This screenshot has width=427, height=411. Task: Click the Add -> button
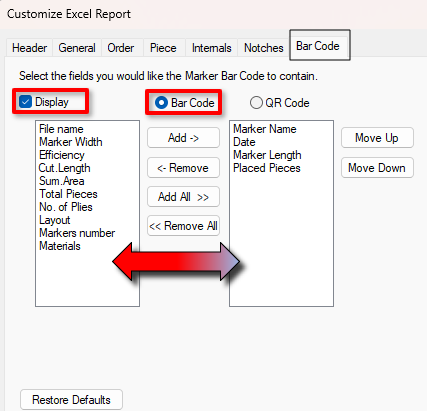click(x=183, y=138)
